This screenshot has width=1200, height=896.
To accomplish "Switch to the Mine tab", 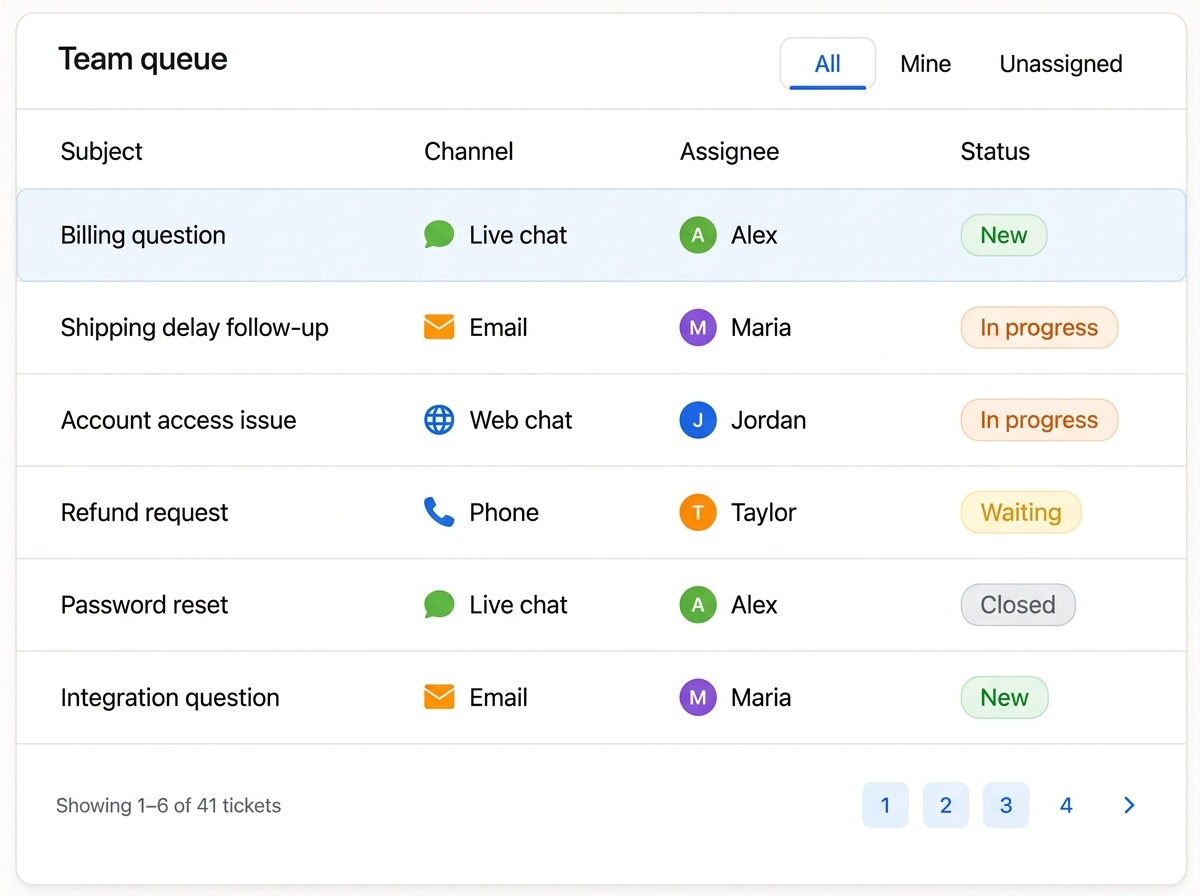I will (x=925, y=64).
